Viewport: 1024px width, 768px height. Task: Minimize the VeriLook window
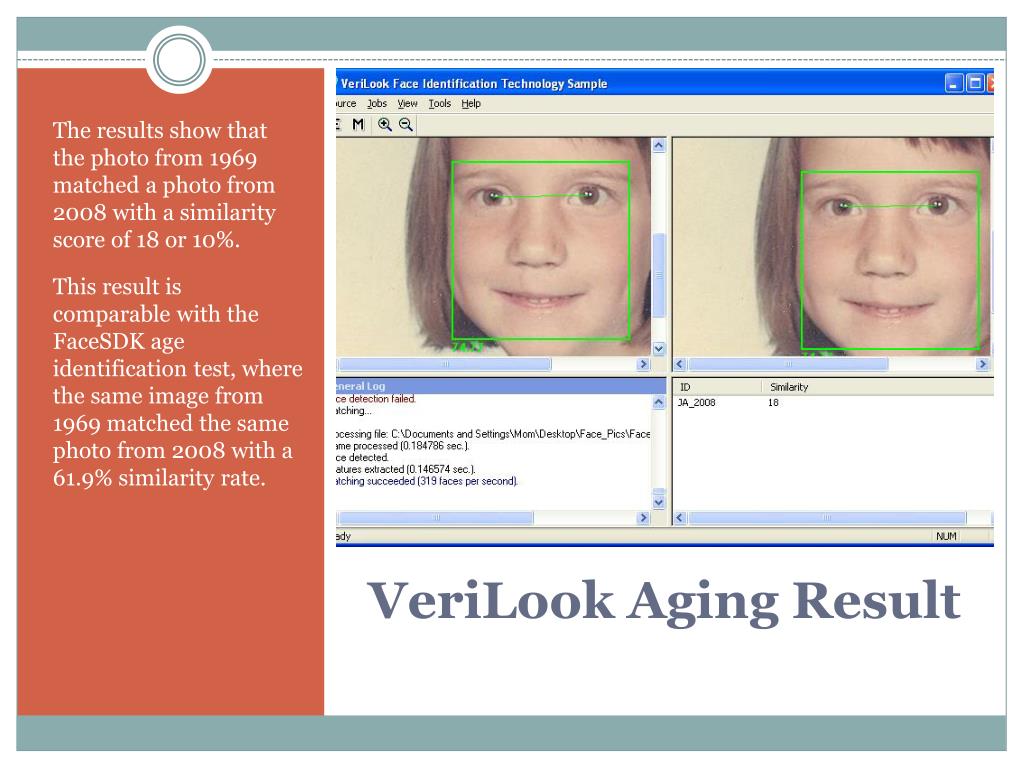point(954,83)
